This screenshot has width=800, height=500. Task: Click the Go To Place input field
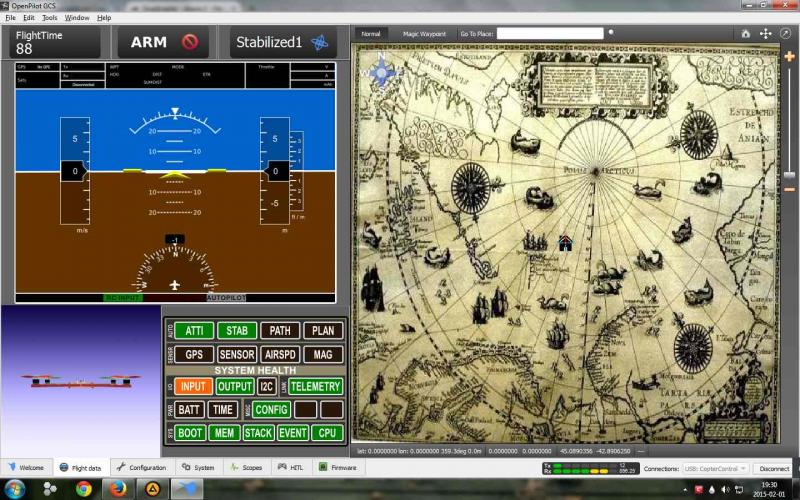(550, 33)
